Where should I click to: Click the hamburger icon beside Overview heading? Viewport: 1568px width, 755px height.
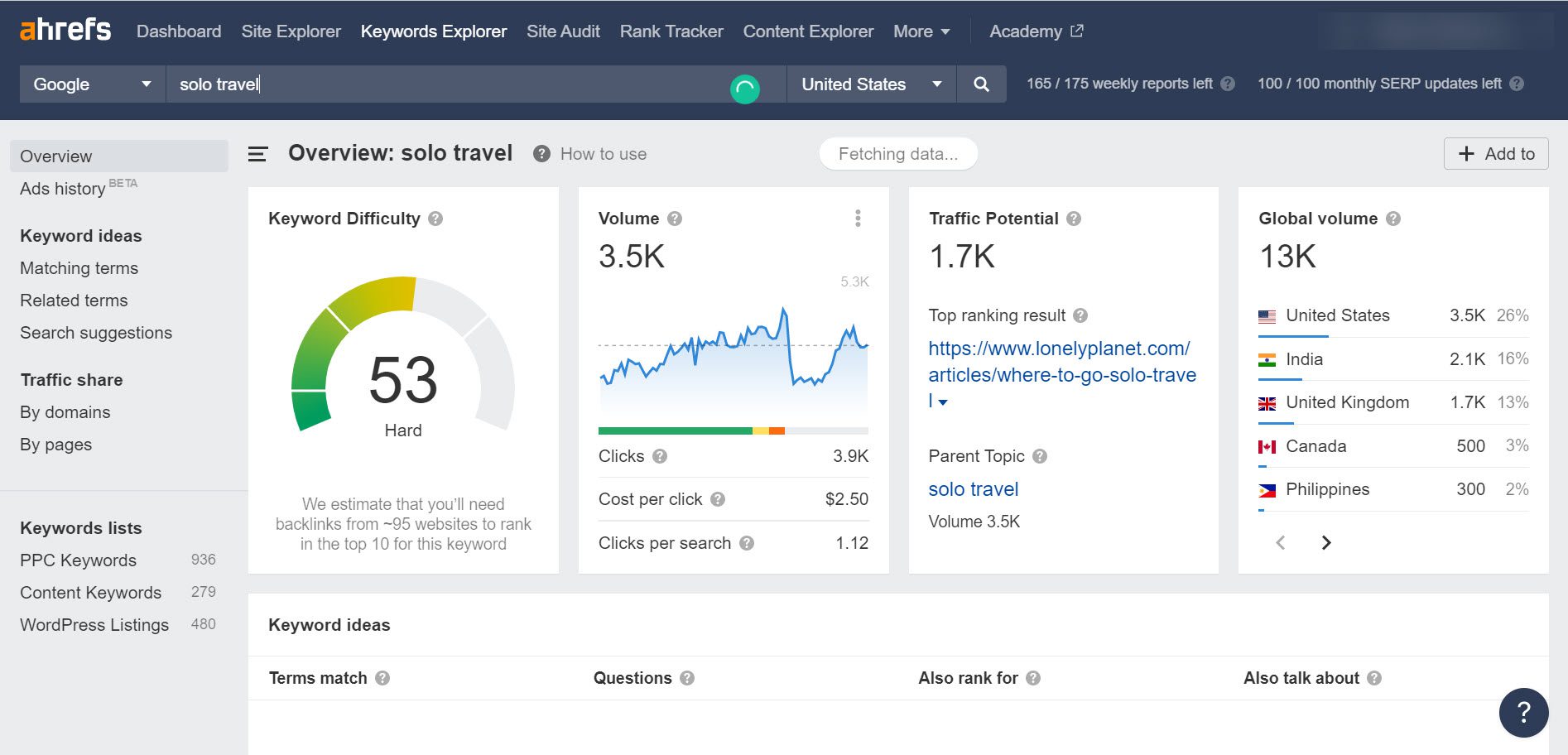(258, 154)
